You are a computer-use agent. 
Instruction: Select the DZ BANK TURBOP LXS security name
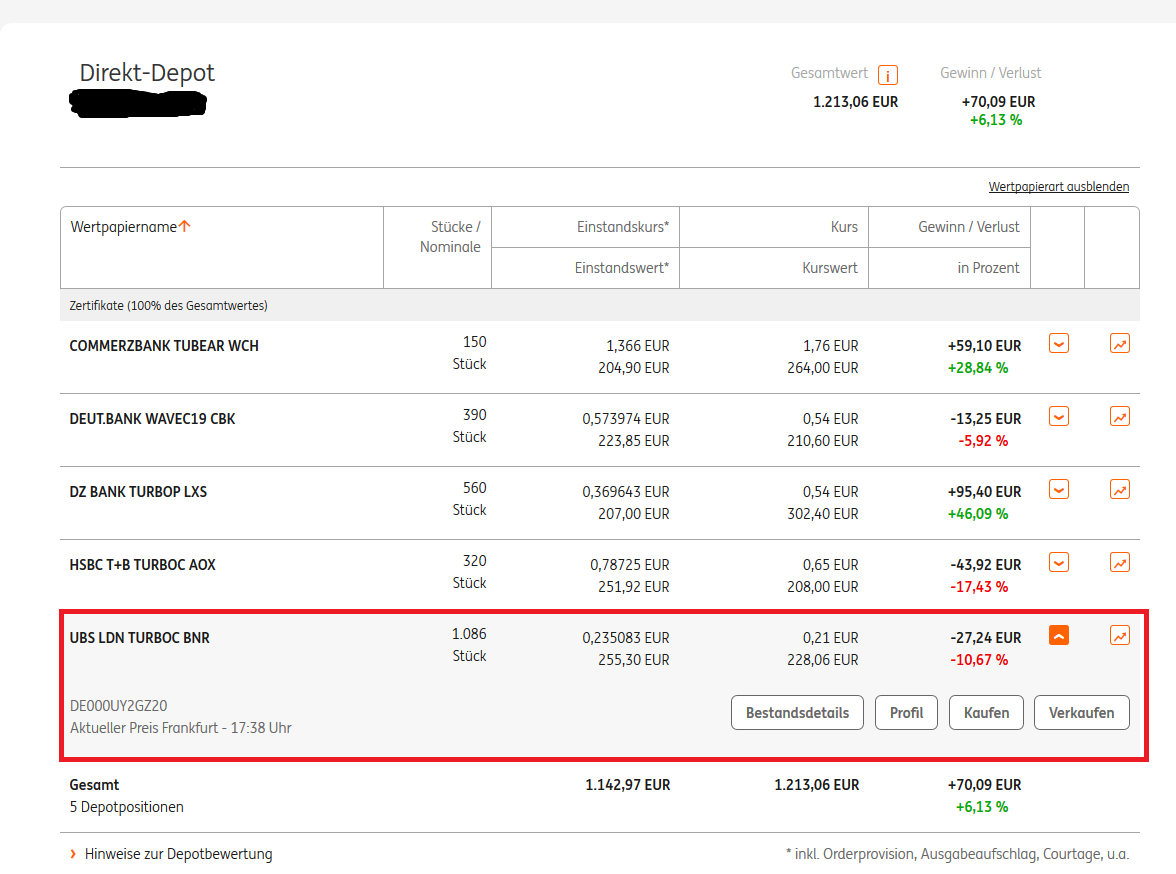138,492
